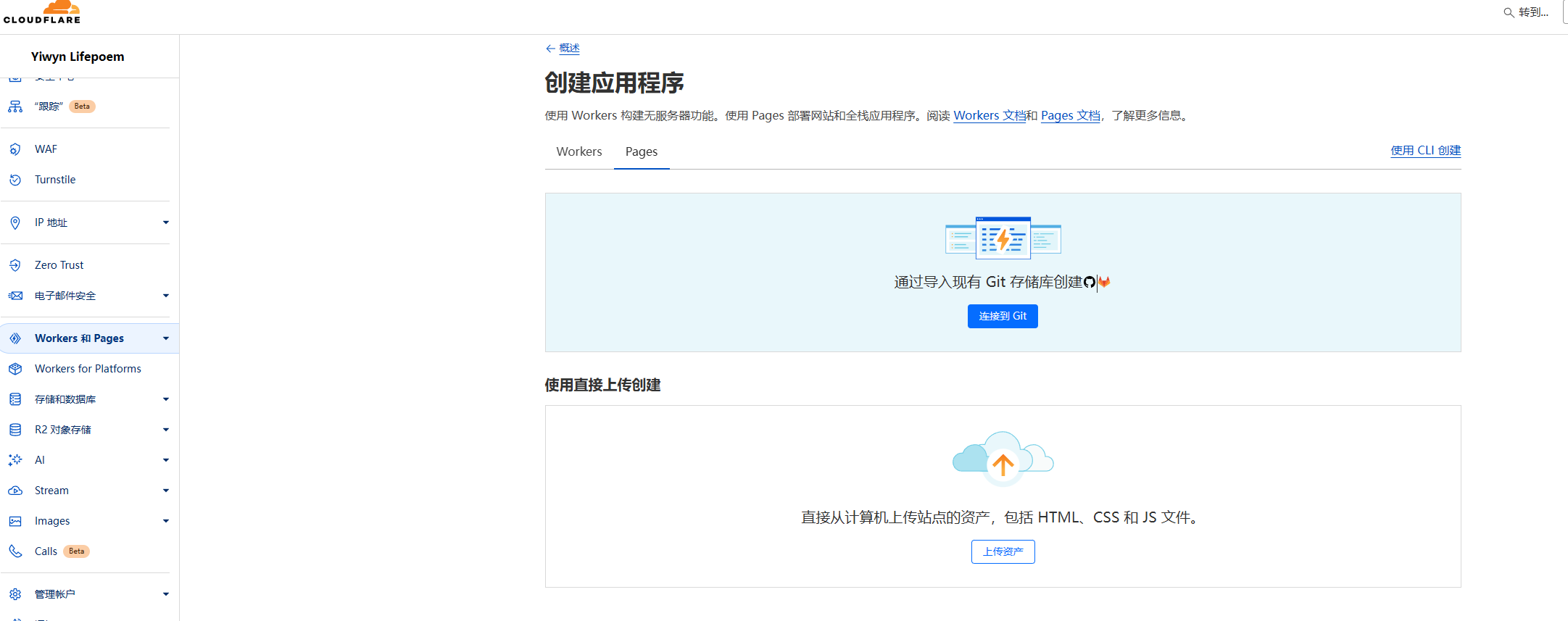Expand the IP 地址 menu arrow
The width and height of the screenshot is (1568, 621).
[x=166, y=222]
